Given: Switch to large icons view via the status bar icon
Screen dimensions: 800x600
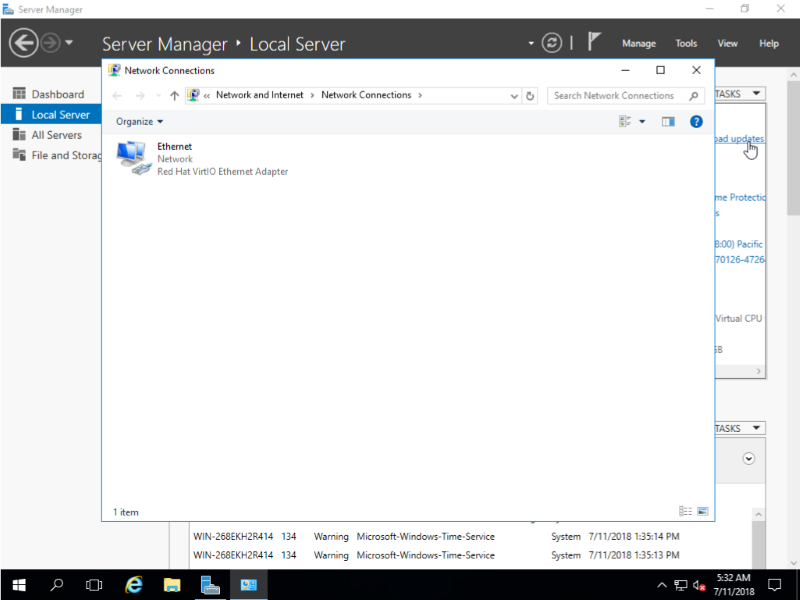Looking at the screenshot, I should [x=703, y=511].
